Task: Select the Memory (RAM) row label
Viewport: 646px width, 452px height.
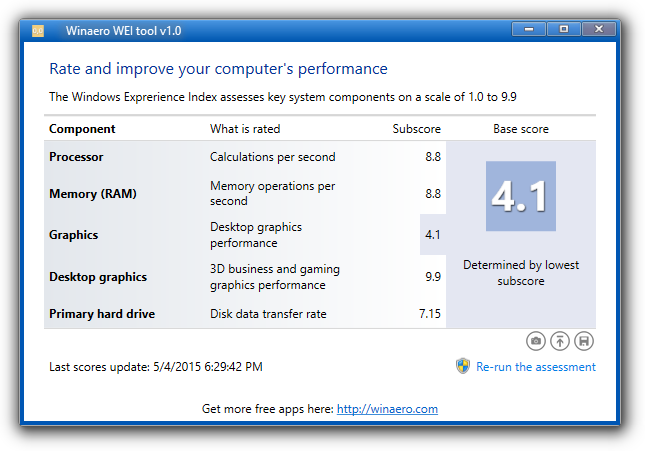Action: click(x=93, y=194)
